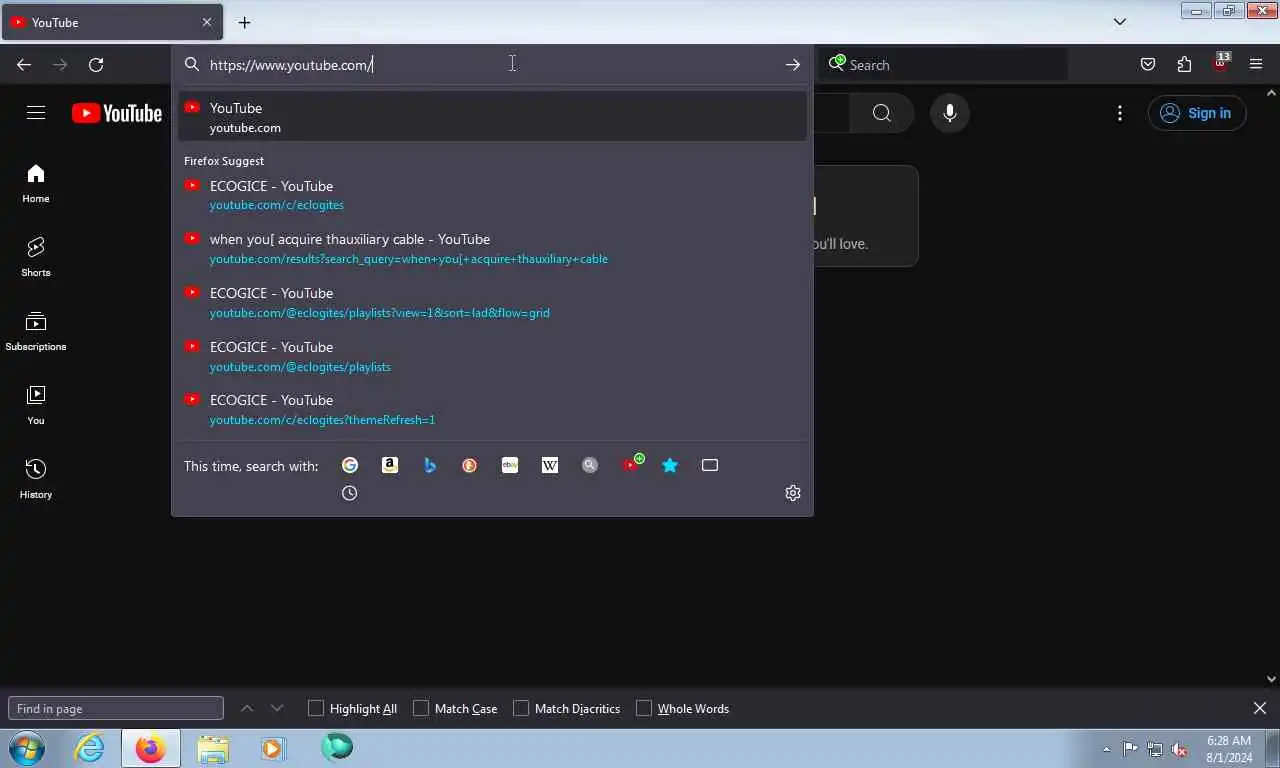The width and height of the screenshot is (1280, 768).
Task: Open ECOGICE themeRefresh=1 suggestion
Action: 492,409
